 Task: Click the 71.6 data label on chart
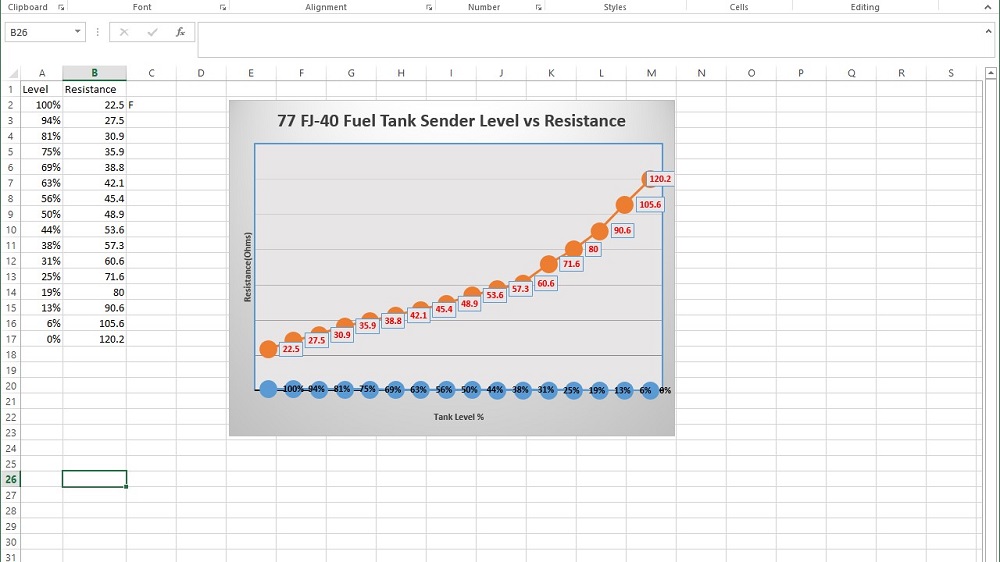571,263
